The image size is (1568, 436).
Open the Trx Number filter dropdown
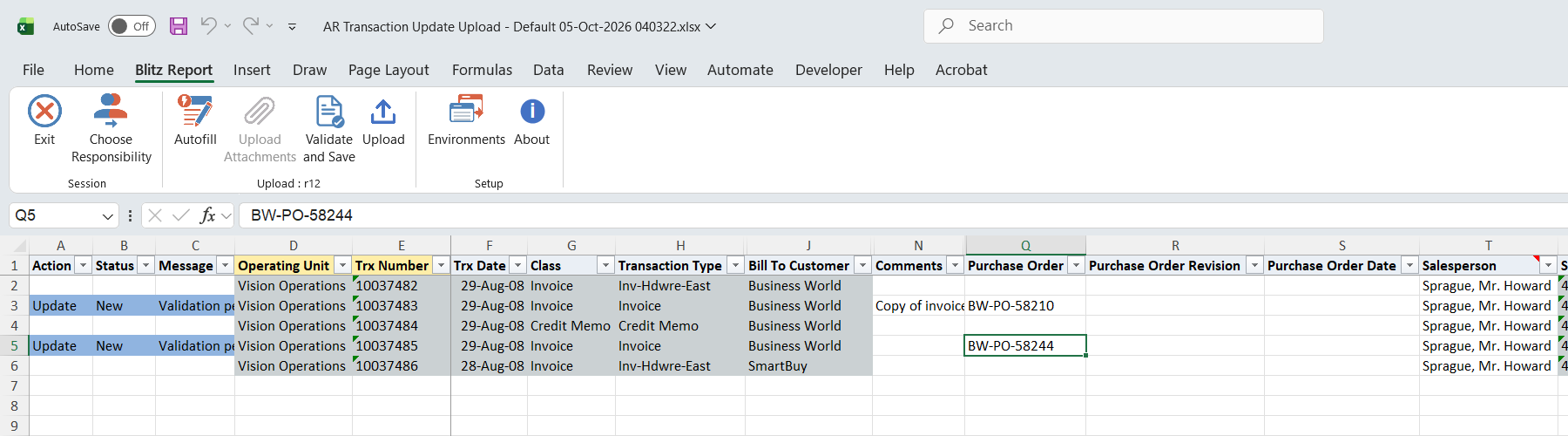pos(441,265)
